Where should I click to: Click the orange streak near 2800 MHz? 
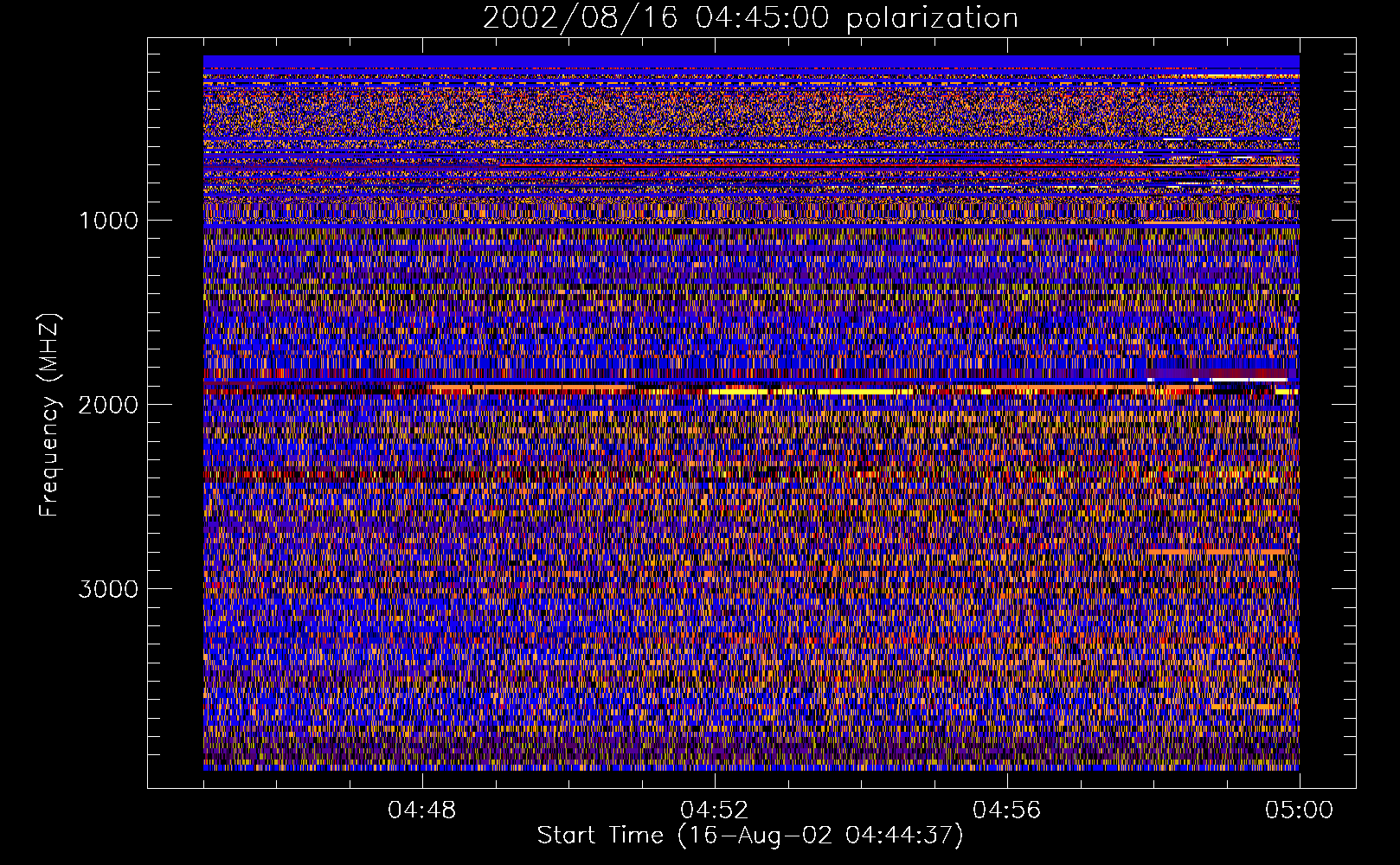tap(1217, 551)
